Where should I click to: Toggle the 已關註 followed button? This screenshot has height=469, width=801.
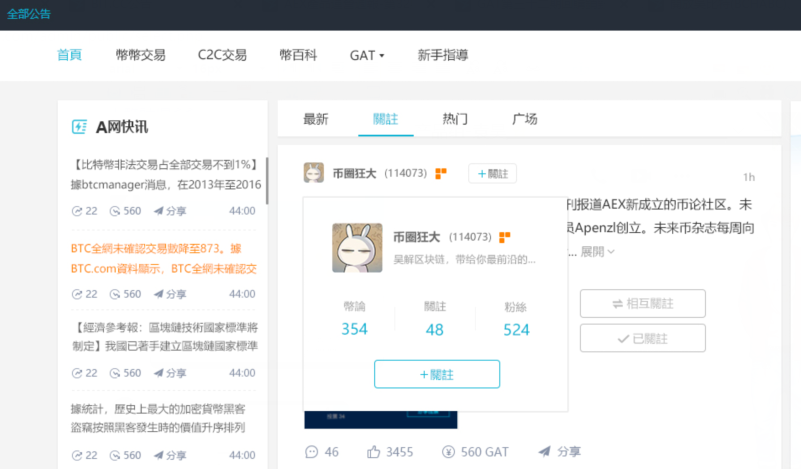pyautogui.click(x=642, y=339)
